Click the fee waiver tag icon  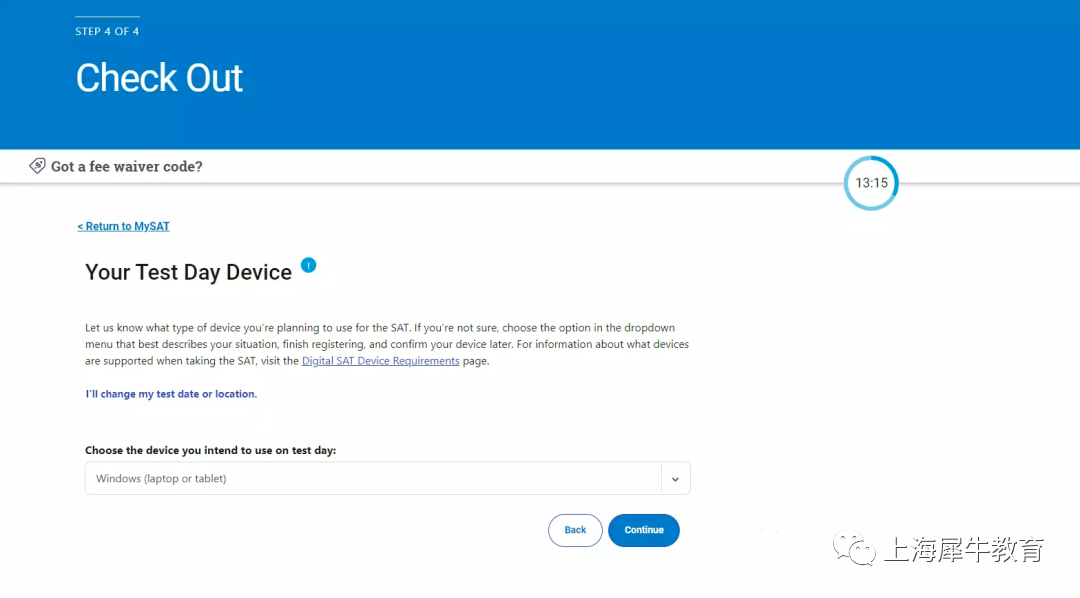[37, 166]
